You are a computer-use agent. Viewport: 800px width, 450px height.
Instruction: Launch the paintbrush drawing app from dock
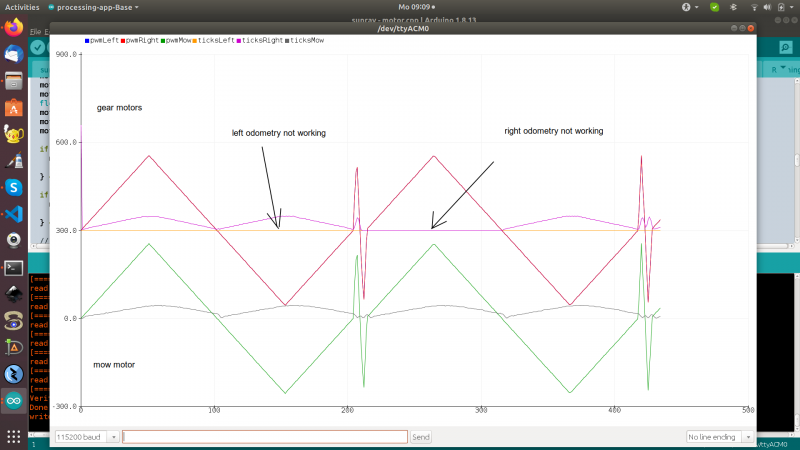coord(14,161)
